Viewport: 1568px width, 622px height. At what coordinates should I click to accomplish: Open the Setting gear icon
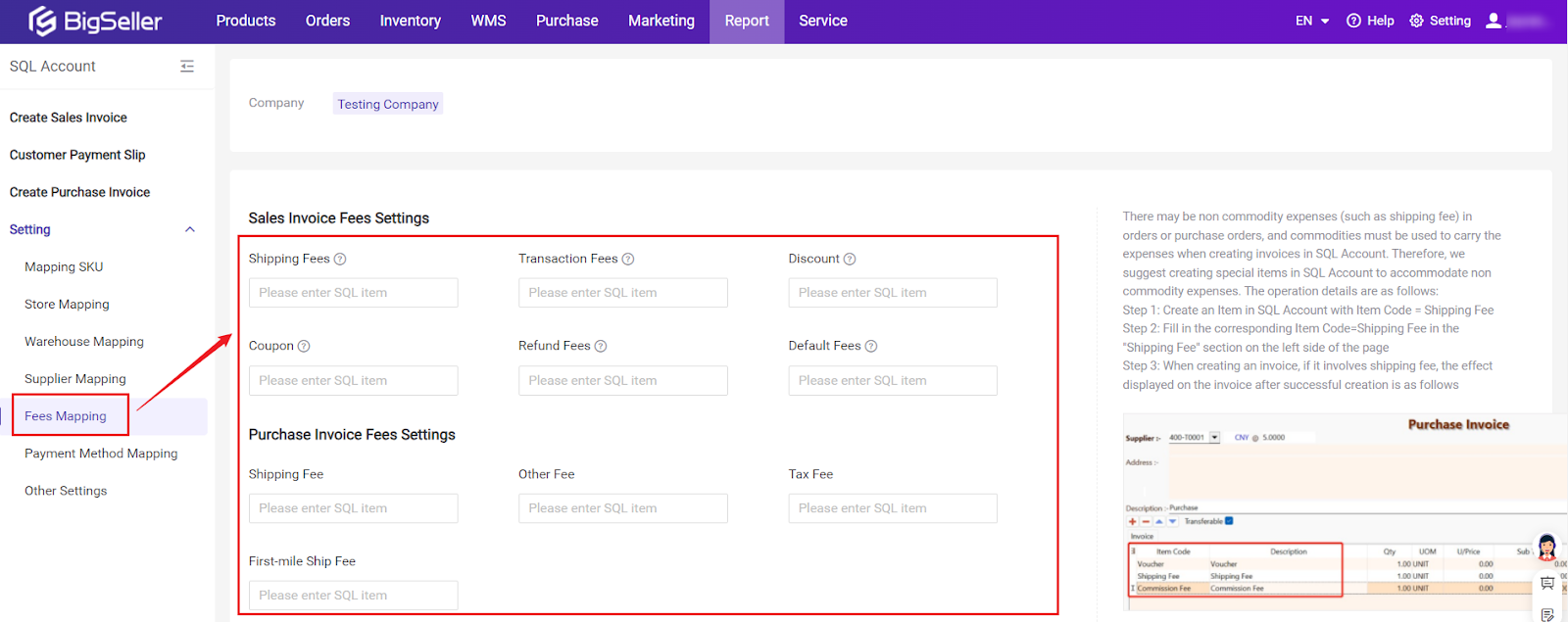(1416, 21)
